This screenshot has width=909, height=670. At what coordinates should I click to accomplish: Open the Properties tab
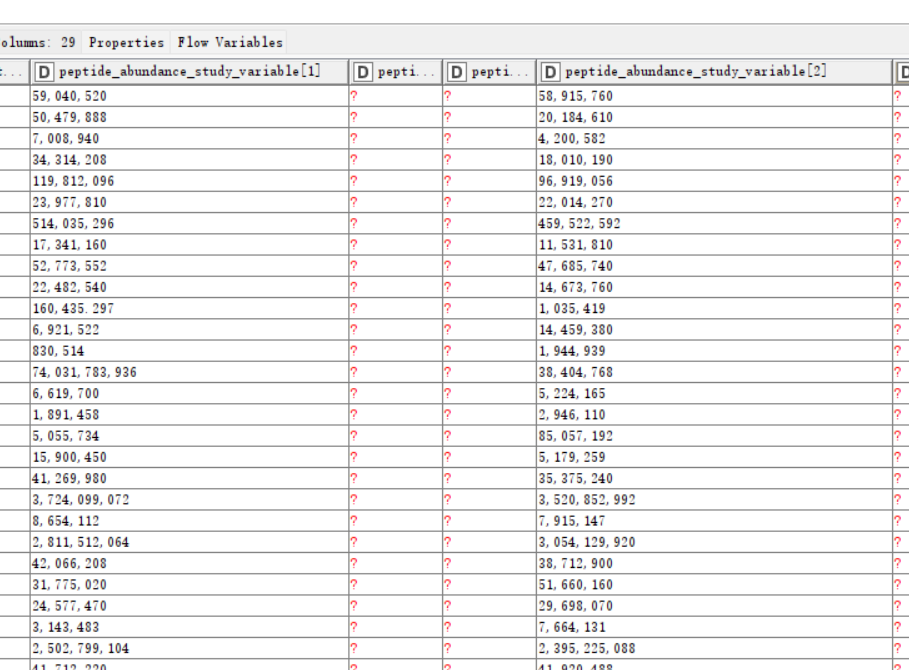126,42
